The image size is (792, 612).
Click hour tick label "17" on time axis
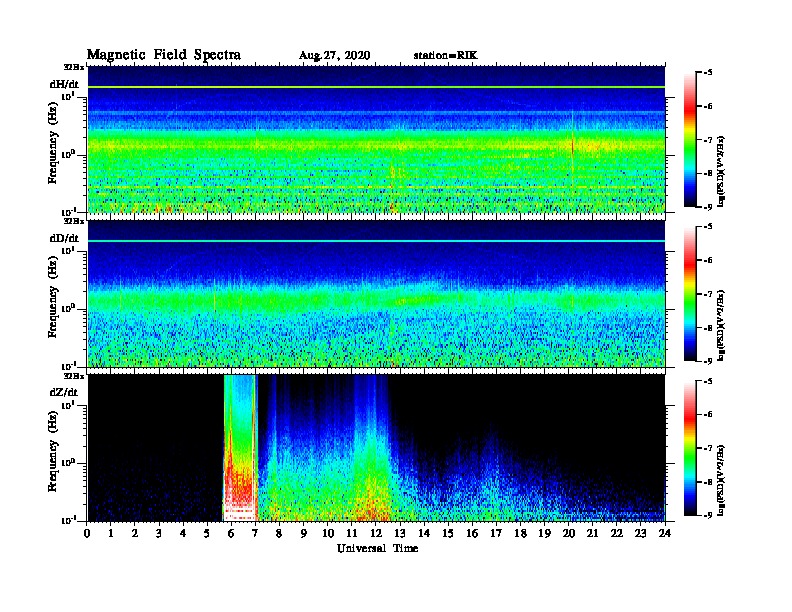click(496, 533)
